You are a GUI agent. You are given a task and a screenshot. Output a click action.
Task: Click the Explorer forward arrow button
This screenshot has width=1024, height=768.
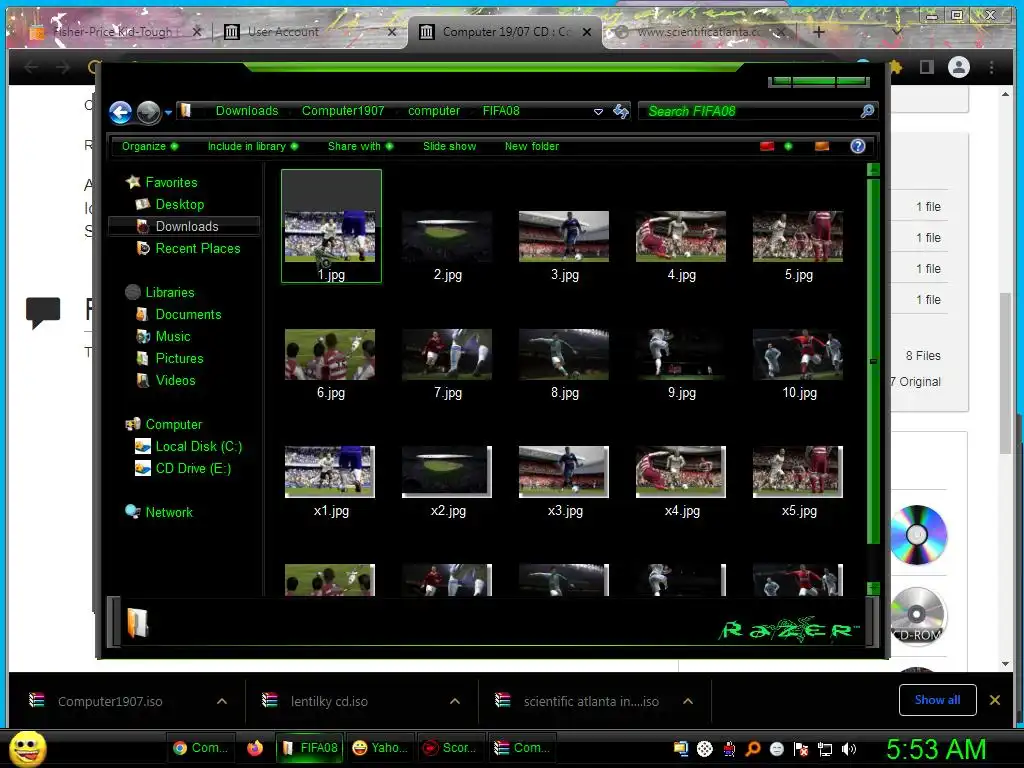pos(149,112)
